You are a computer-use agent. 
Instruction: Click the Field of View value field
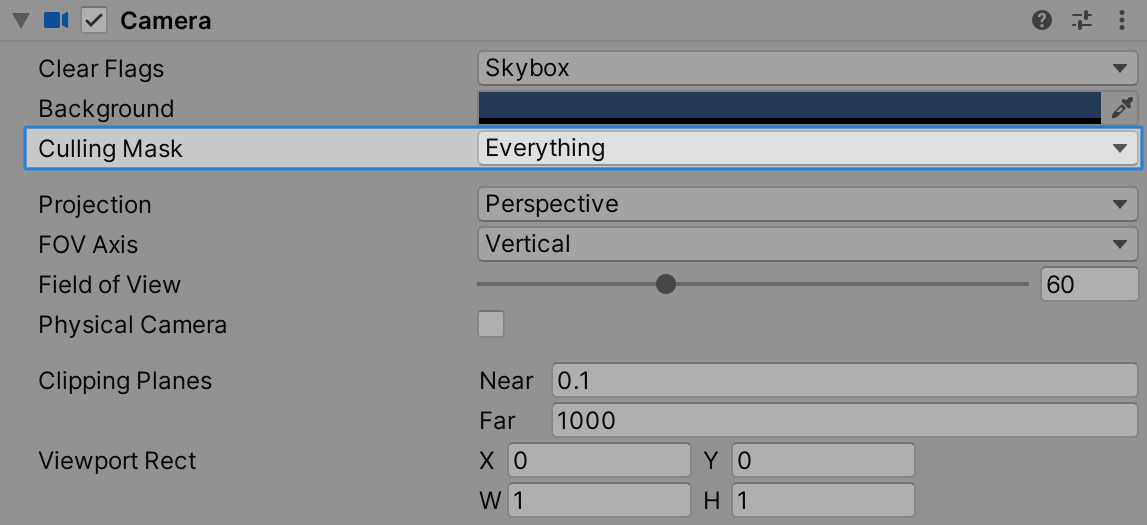click(x=1088, y=285)
